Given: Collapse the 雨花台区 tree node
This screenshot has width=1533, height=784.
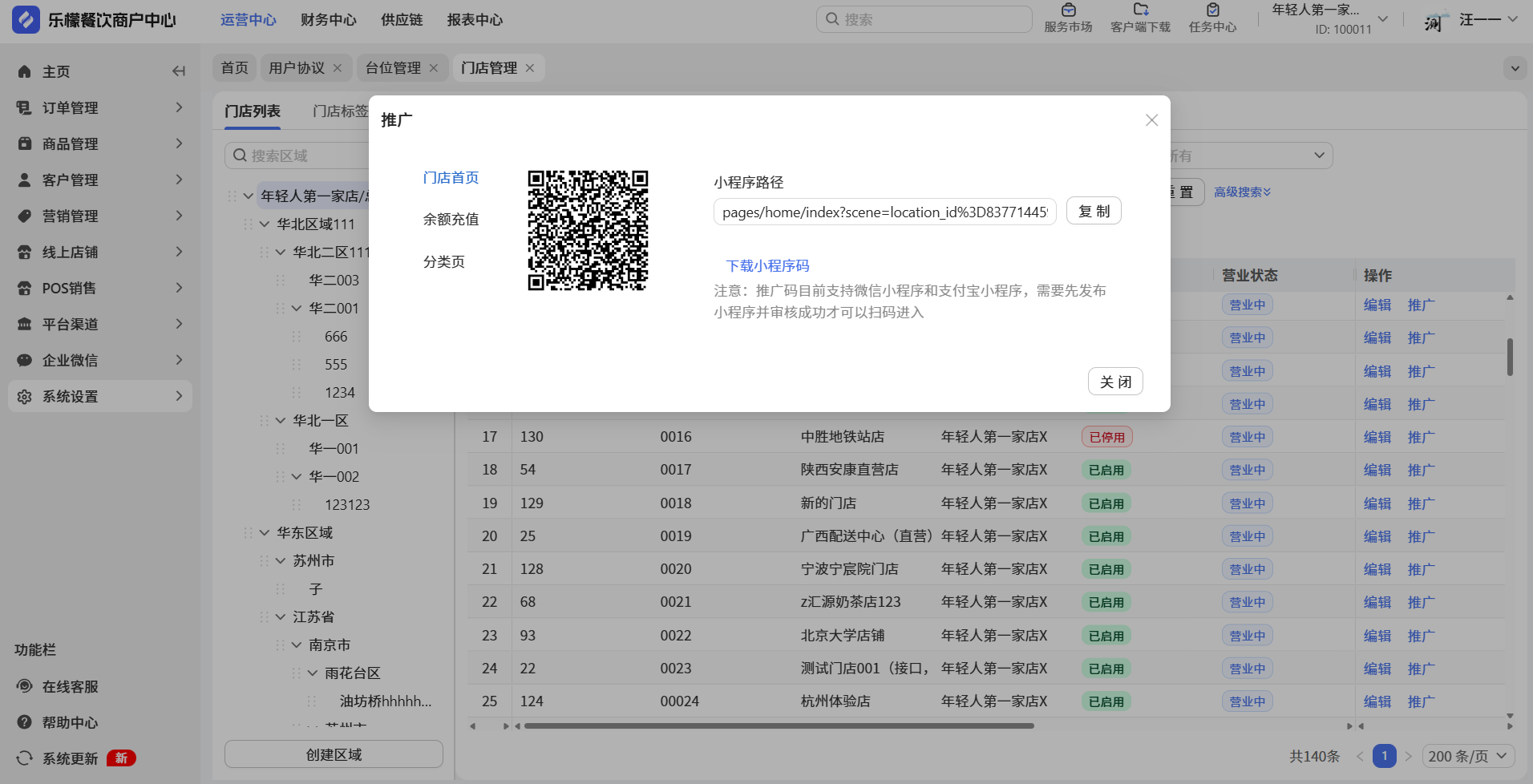Looking at the screenshot, I should 313,673.
